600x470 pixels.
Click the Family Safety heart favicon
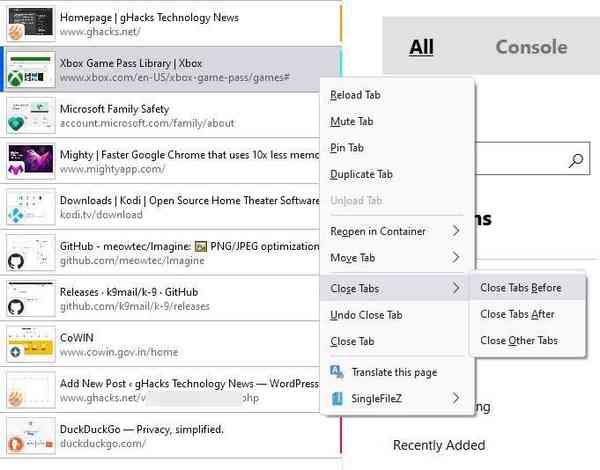[x=16, y=124]
